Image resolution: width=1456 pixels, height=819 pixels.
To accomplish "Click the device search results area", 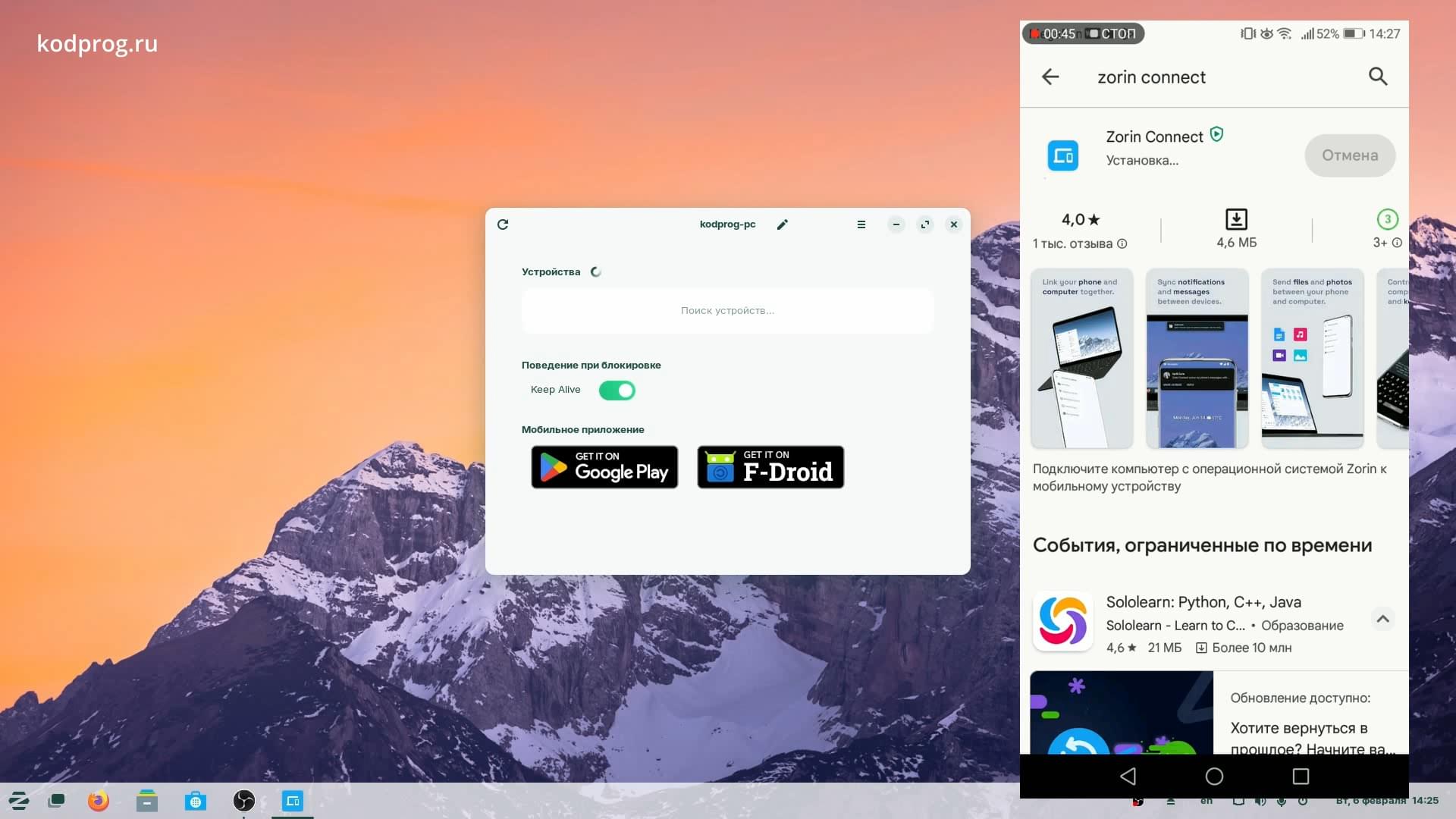I will point(727,311).
